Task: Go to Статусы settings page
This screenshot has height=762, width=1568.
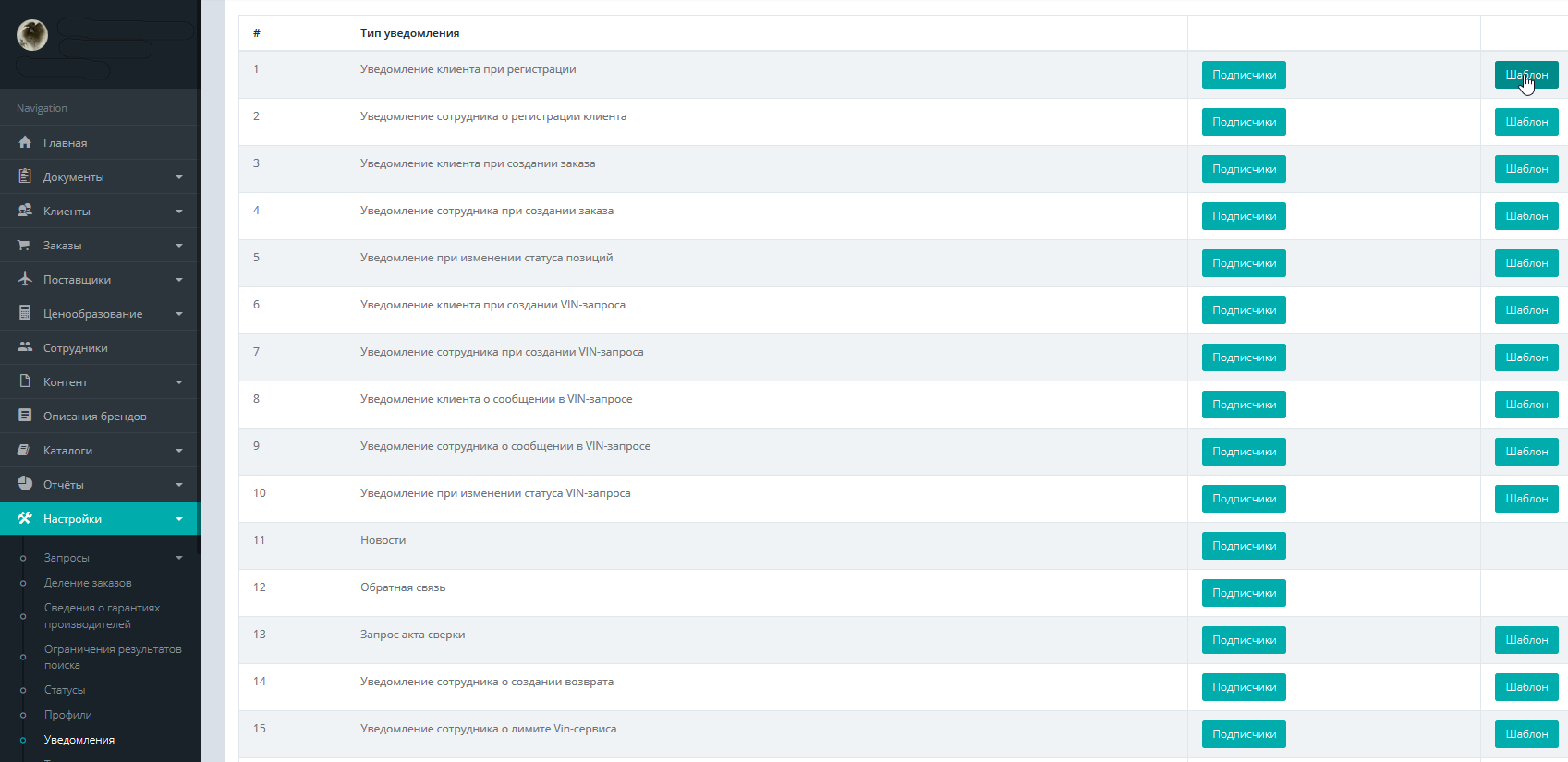Action: (65, 690)
